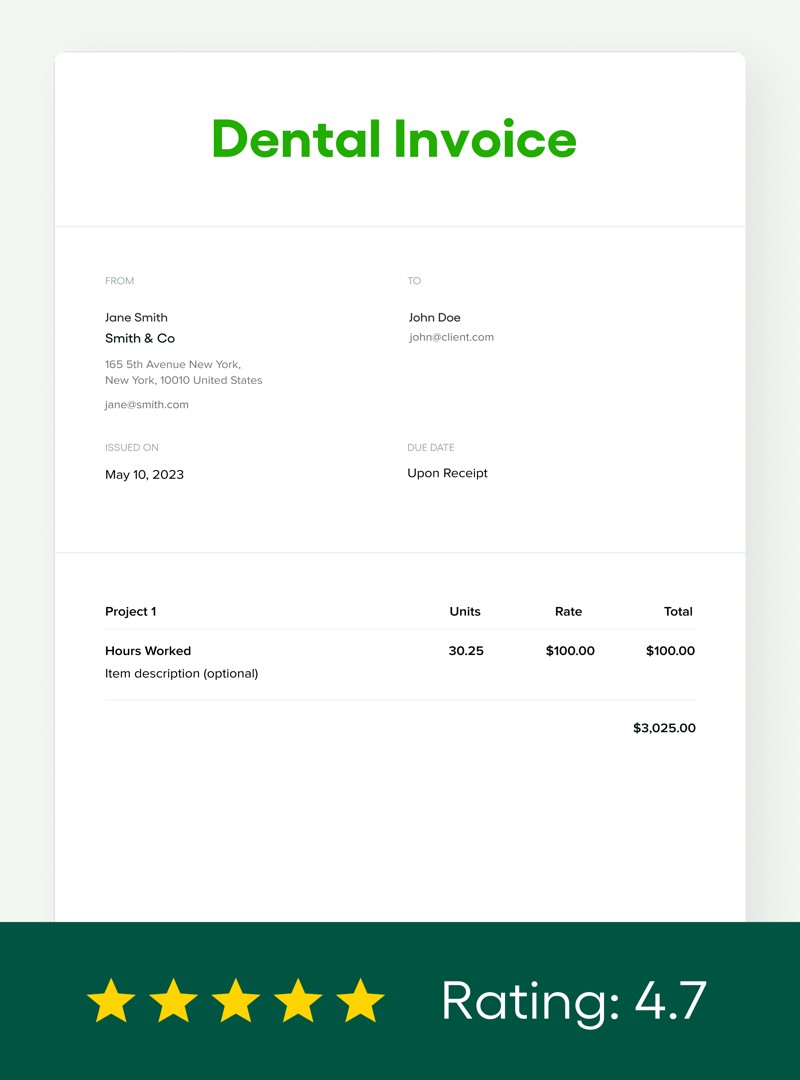Click the $100.00 value under Total
Viewport: 800px width, 1080px height.
pos(670,651)
